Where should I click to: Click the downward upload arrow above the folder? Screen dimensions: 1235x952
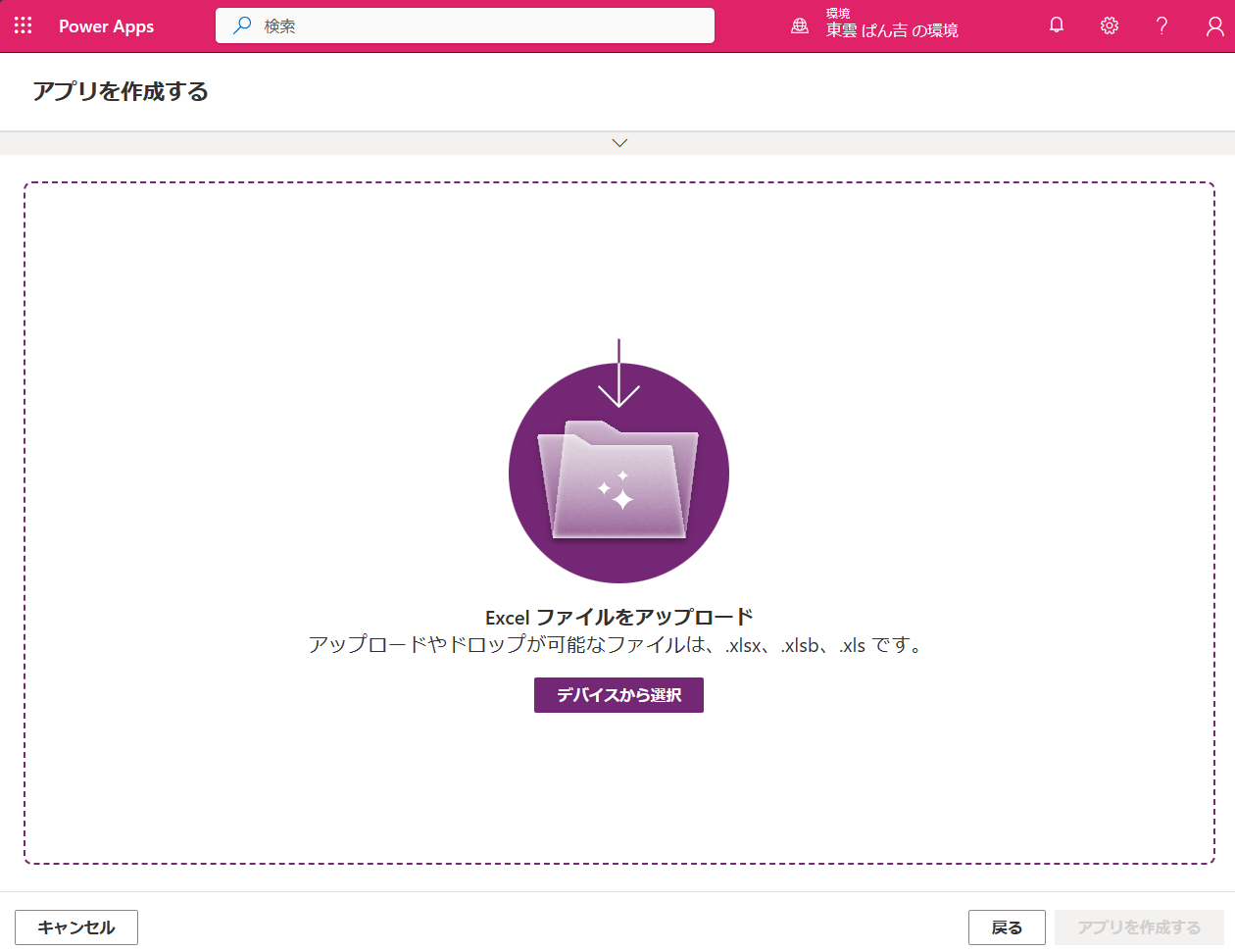(x=618, y=373)
